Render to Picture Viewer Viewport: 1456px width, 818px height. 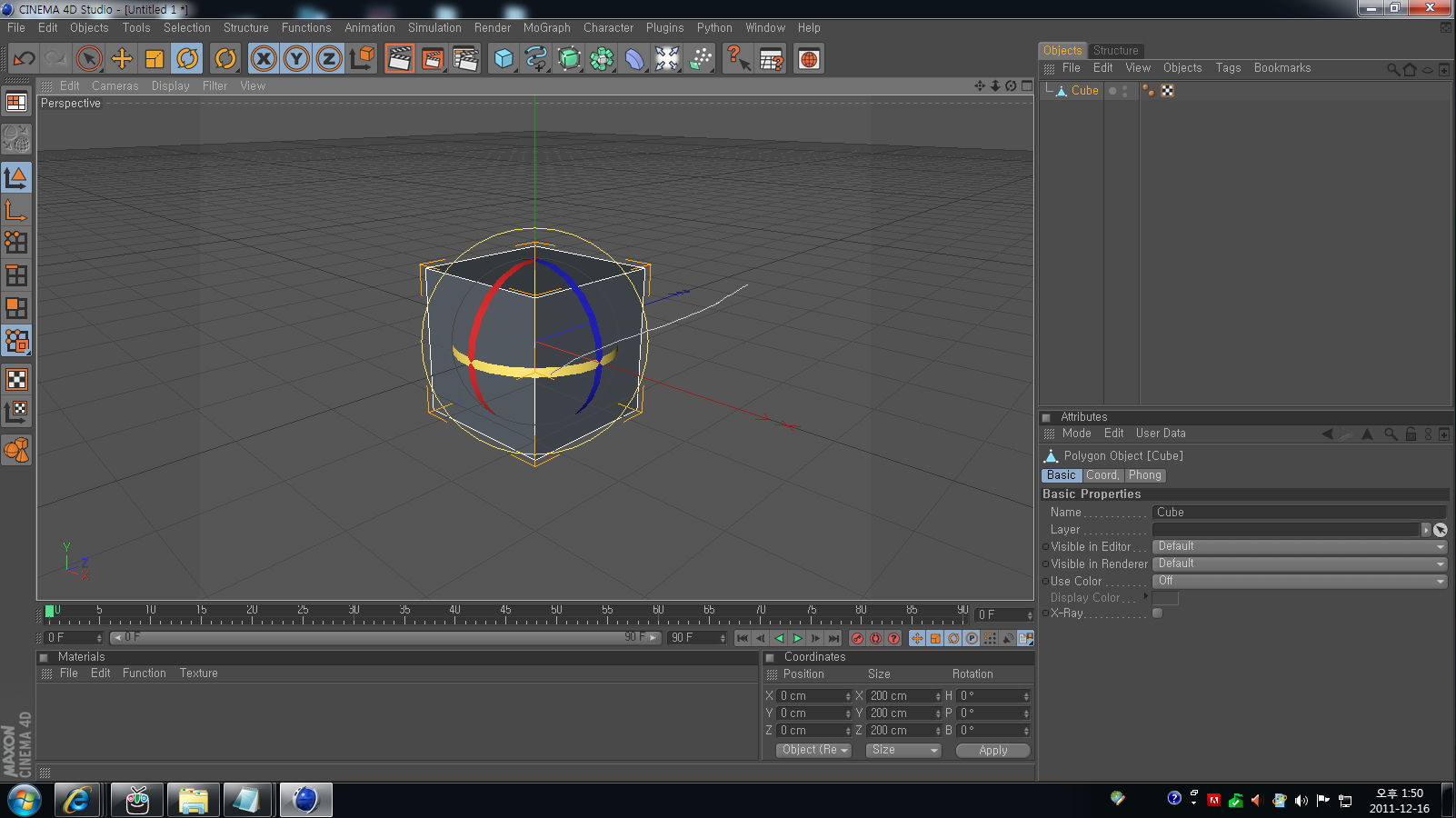(x=433, y=59)
